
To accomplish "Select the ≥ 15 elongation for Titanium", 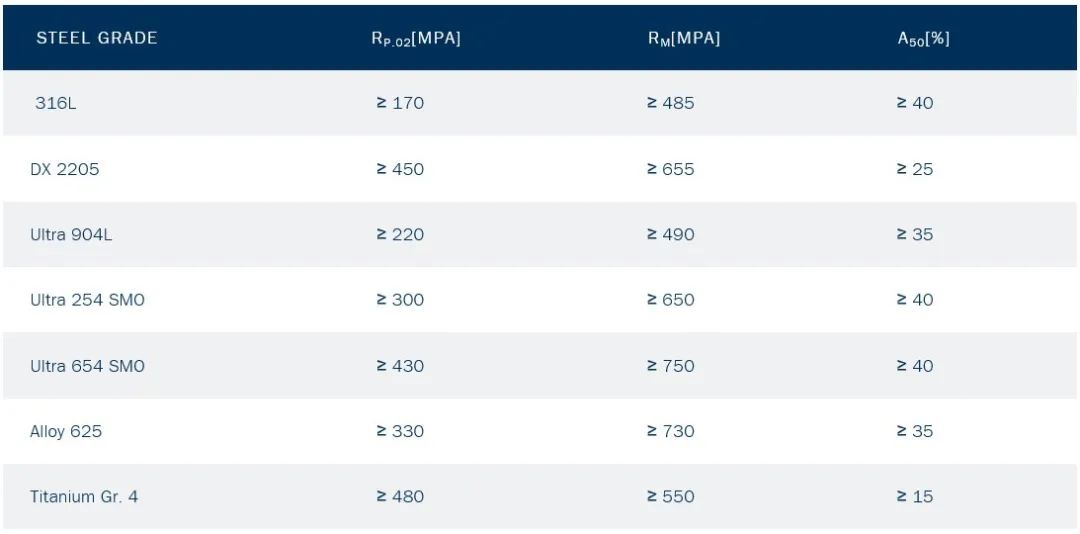I will click(x=915, y=496).
